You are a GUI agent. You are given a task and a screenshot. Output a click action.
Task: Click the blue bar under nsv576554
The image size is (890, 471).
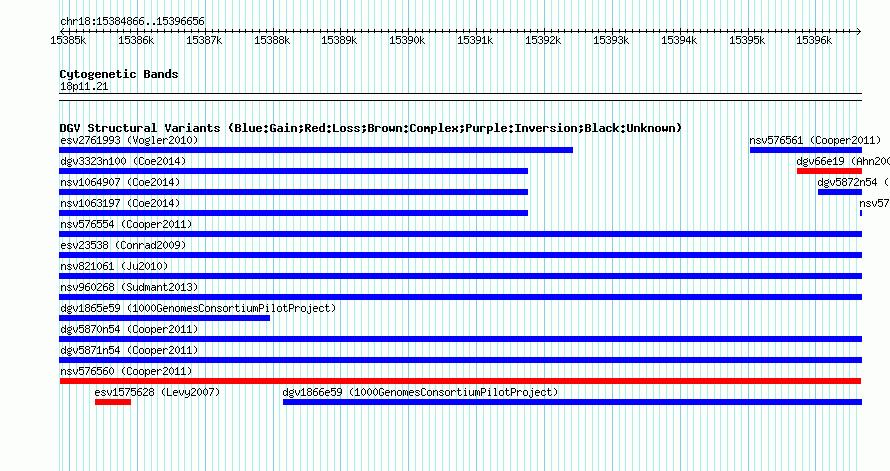(x=460, y=234)
